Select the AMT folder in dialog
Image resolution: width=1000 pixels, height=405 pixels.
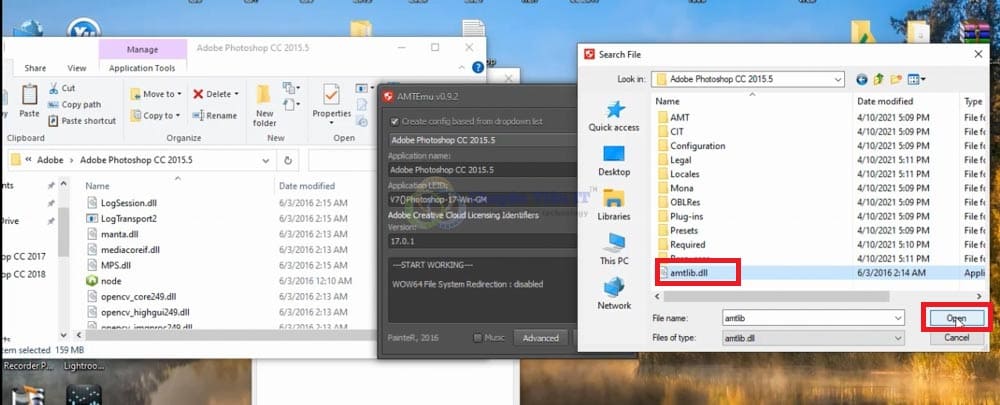click(673, 117)
